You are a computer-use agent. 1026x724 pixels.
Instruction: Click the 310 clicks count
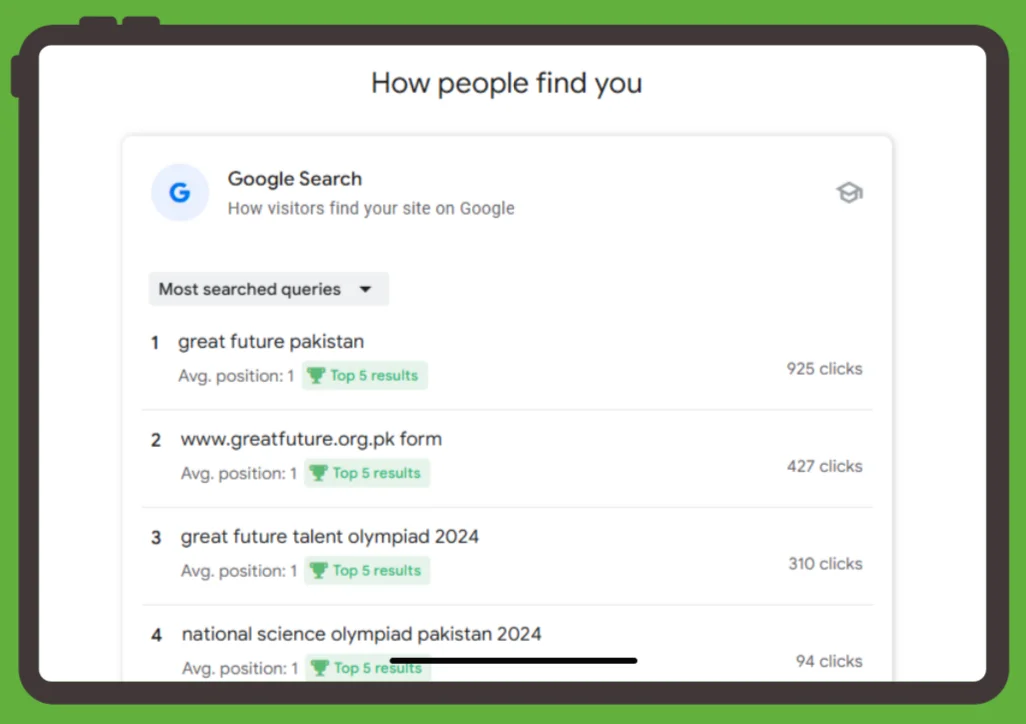825,564
